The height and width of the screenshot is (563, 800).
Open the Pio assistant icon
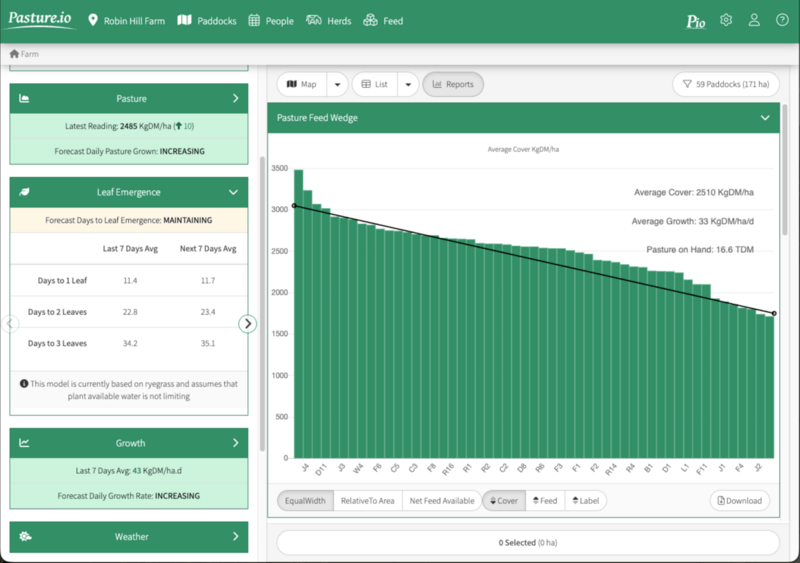[695, 21]
